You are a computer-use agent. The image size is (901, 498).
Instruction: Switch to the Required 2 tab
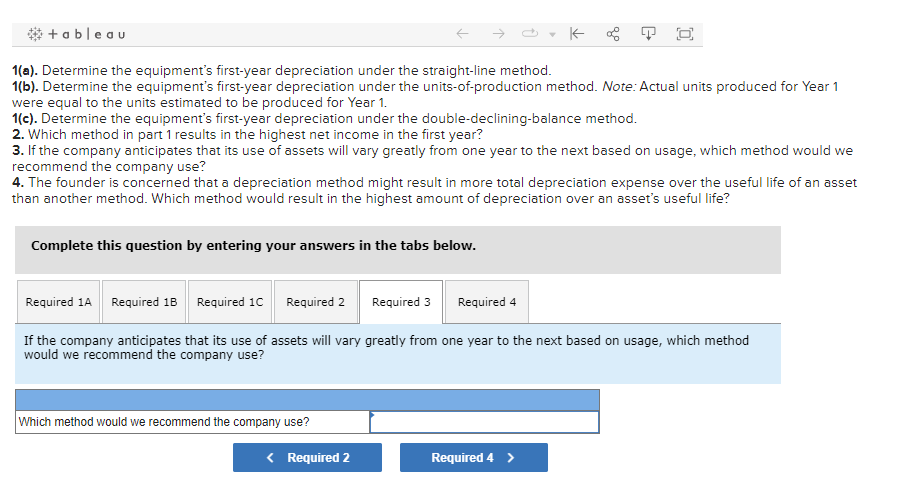click(x=315, y=302)
